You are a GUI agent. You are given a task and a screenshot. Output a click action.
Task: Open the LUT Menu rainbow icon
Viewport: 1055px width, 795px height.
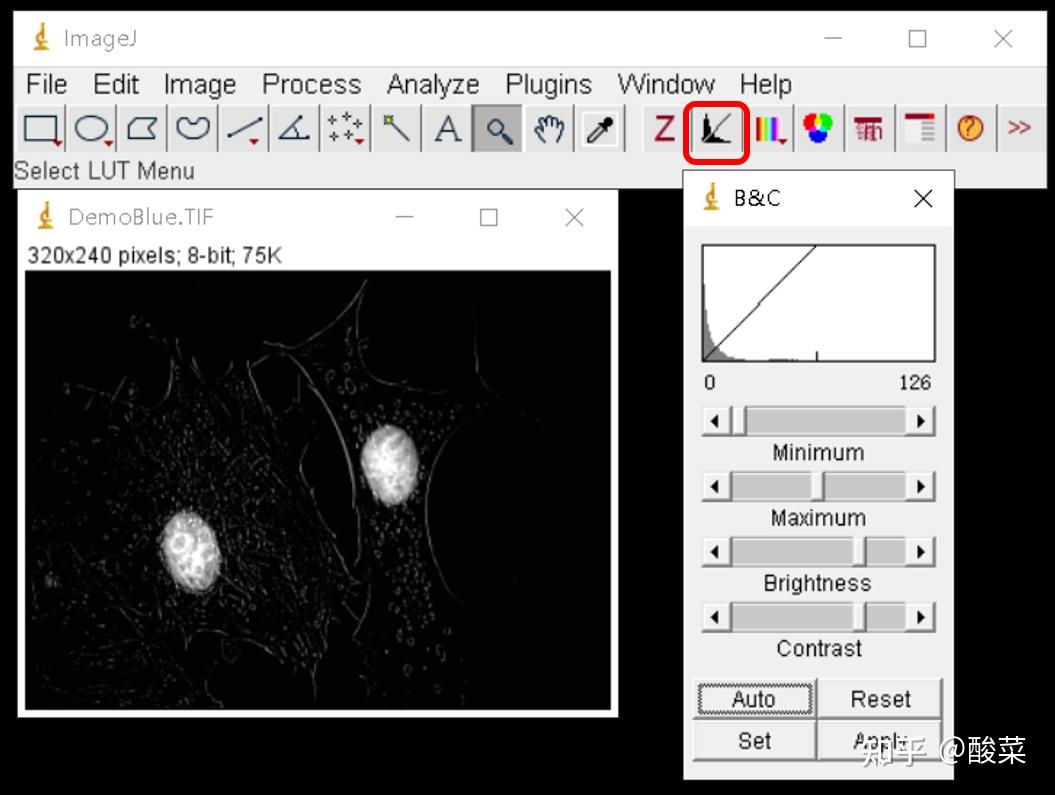[769, 128]
